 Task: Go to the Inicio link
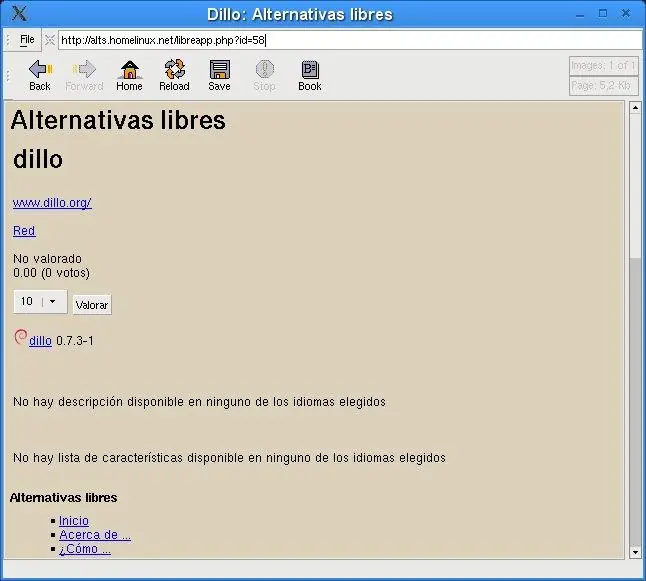pyautogui.click(x=74, y=521)
